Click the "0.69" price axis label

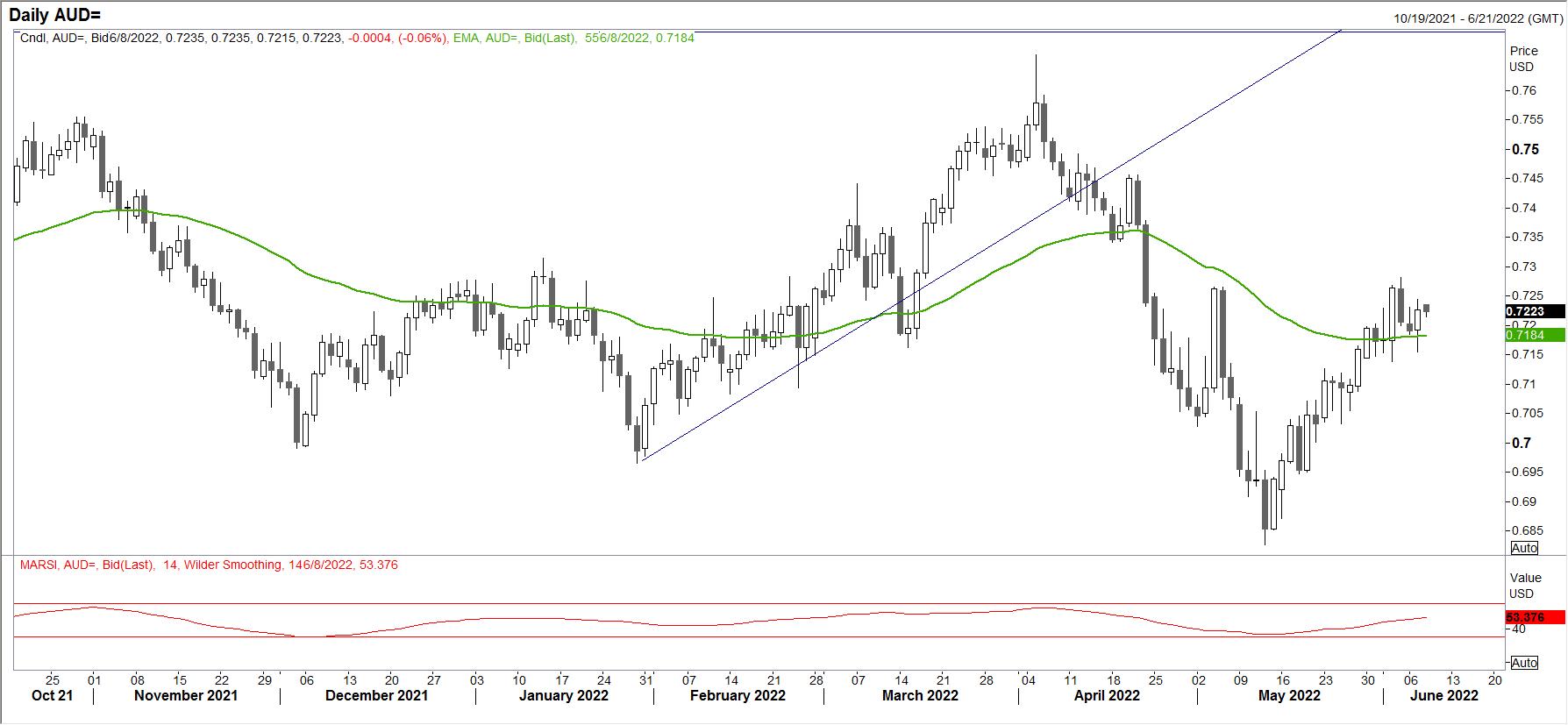pos(1524,501)
